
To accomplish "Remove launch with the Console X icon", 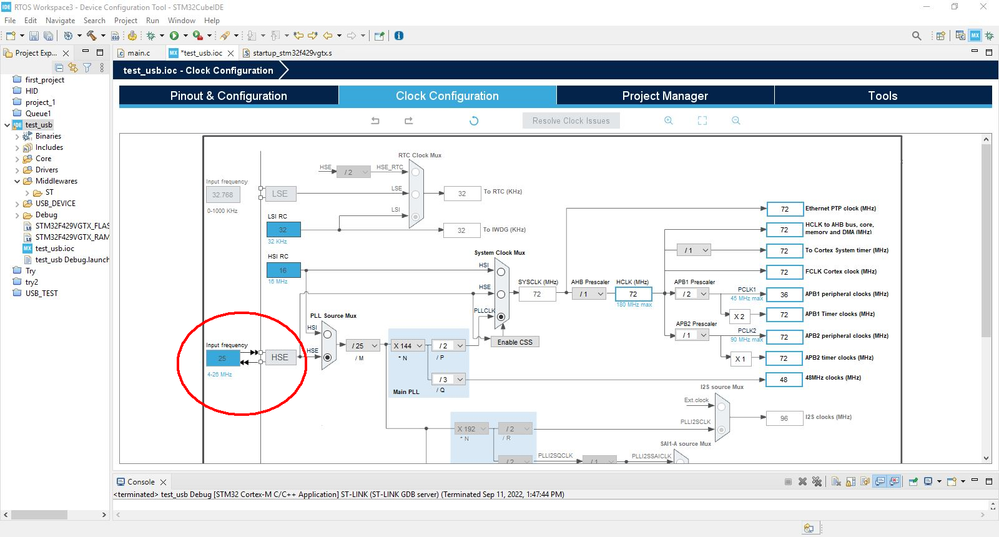I will point(803,482).
